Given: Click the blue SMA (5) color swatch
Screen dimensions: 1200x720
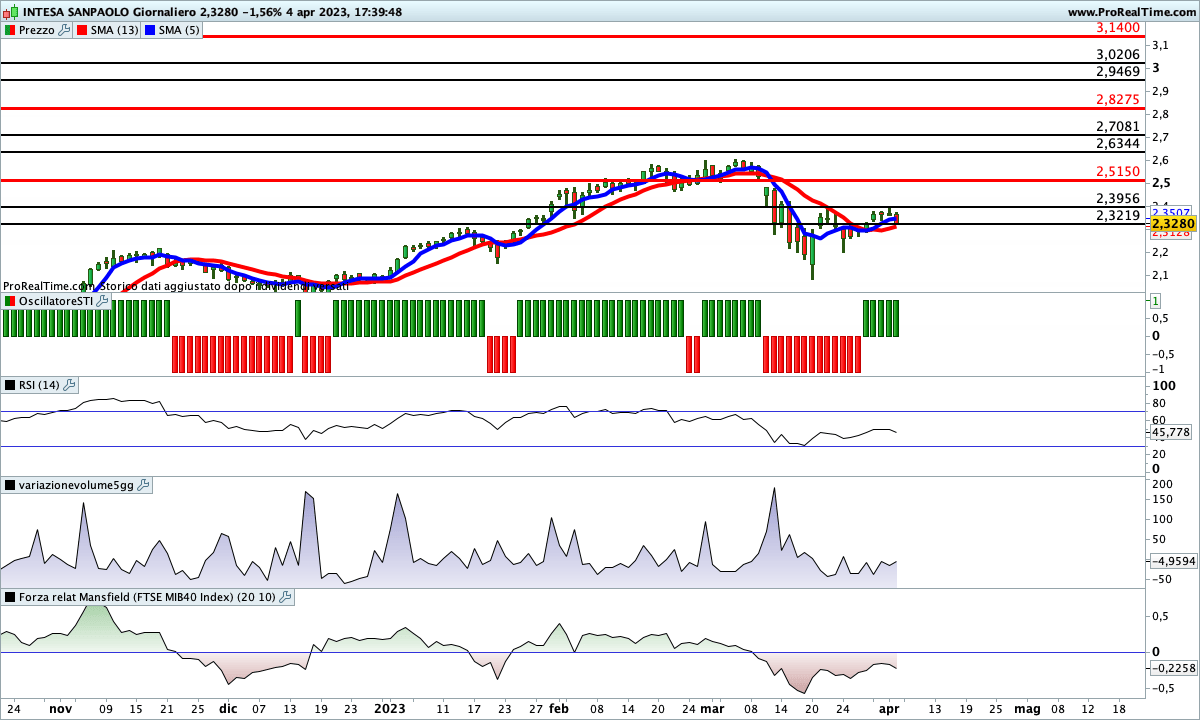Looking at the screenshot, I should tap(150, 30).
